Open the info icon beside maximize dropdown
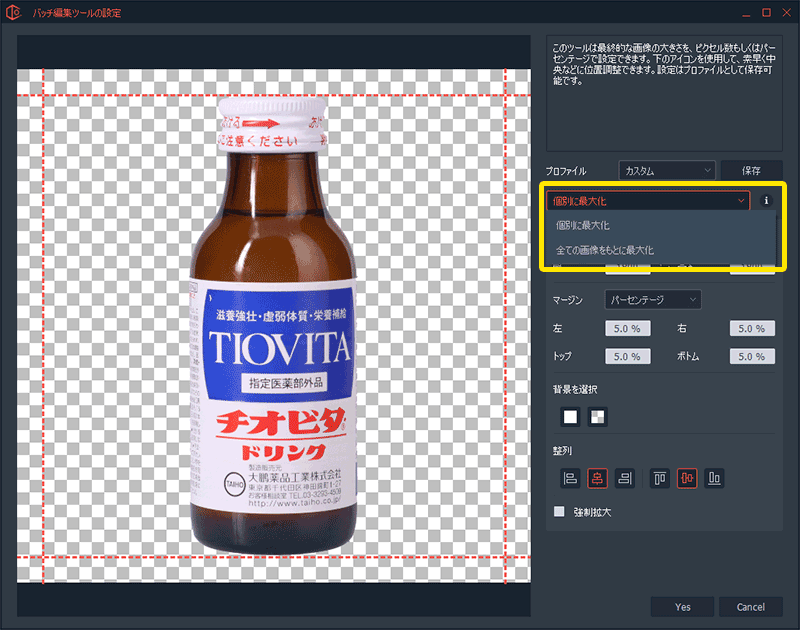800x630 pixels. point(767,200)
